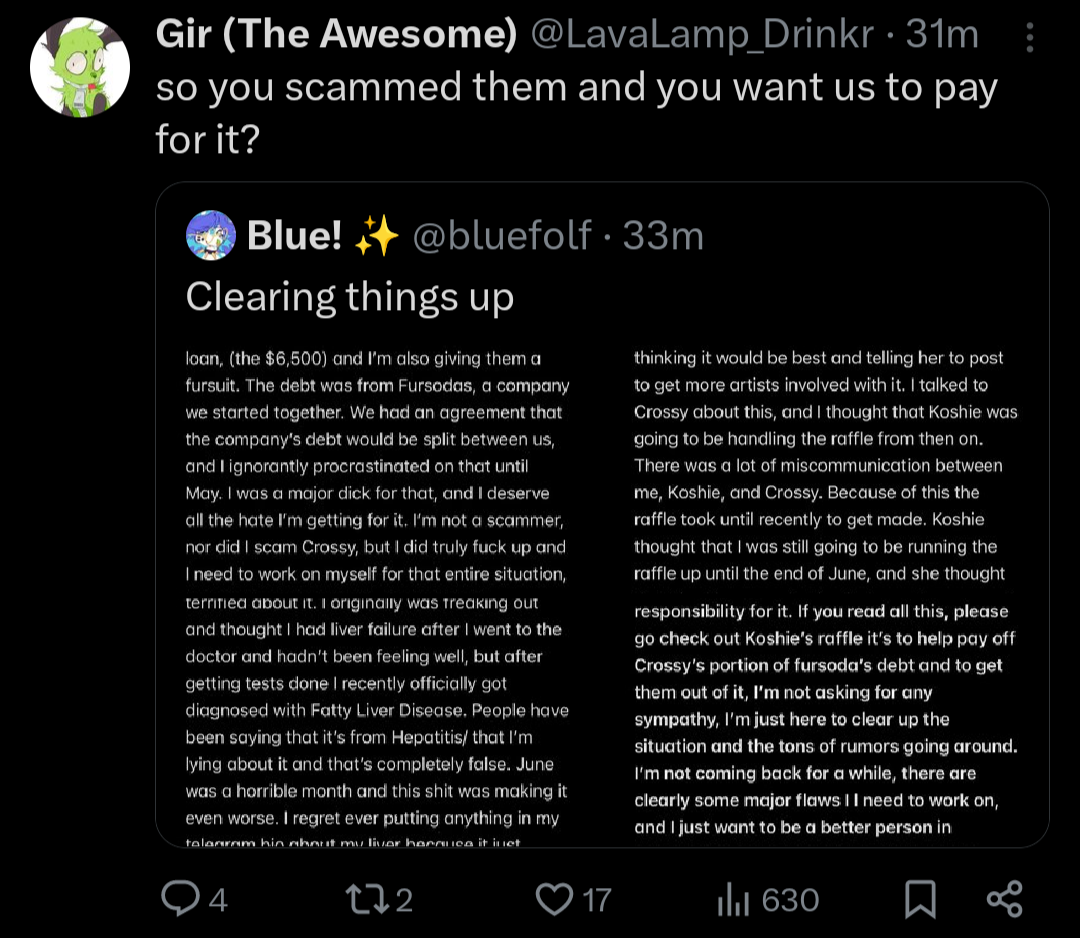View analytics bar chart icon
The width and height of the screenshot is (1080, 938).
click(x=733, y=899)
